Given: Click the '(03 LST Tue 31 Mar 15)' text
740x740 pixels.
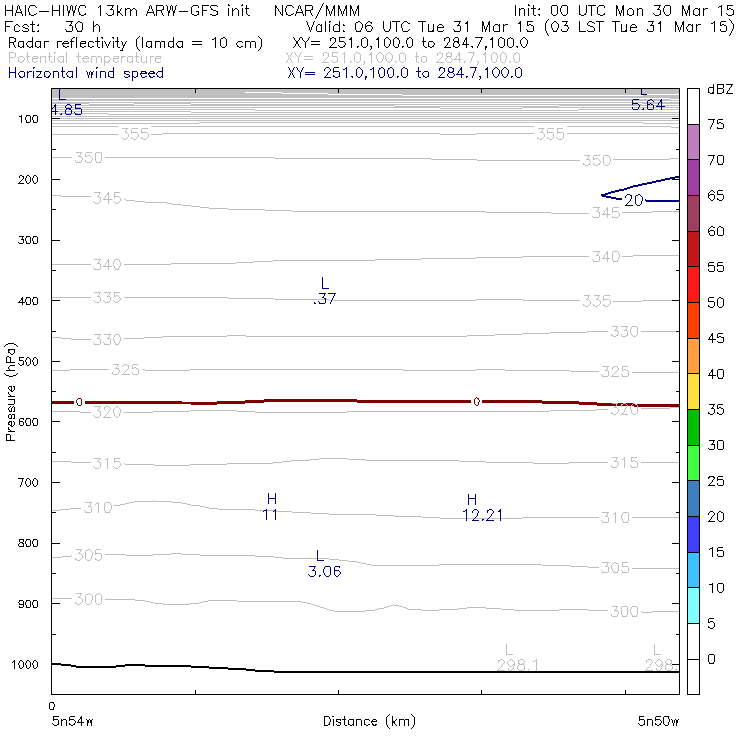Looking at the screenshot, I should 639,26.
